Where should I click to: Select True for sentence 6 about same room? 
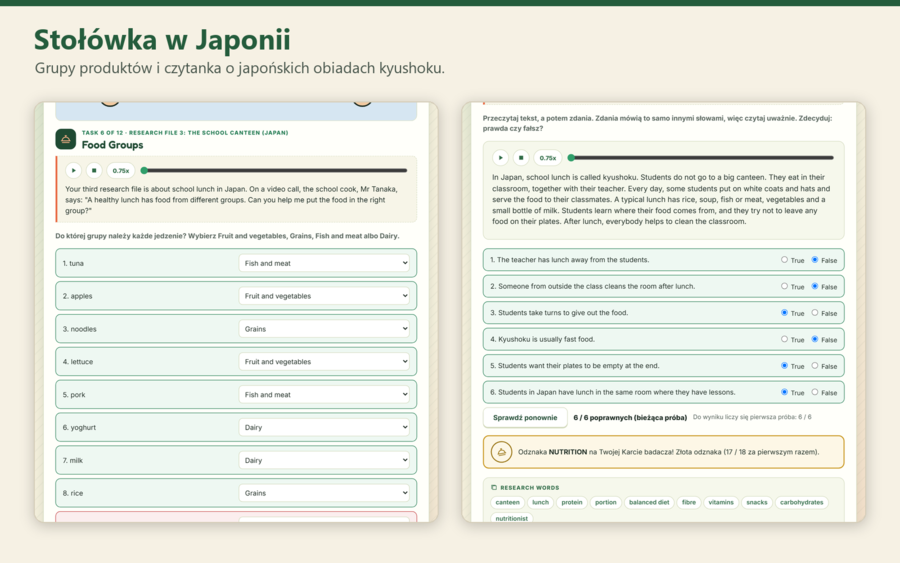click(x=784, y=392)
